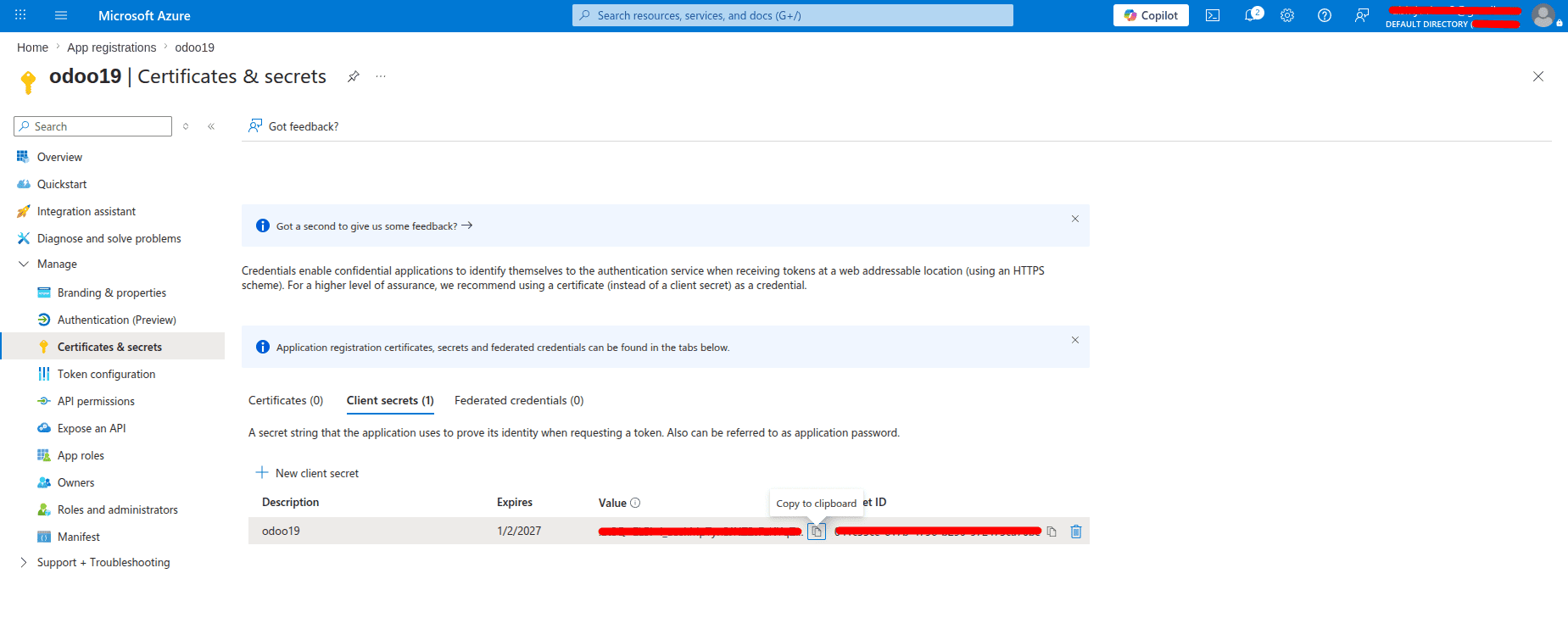Open the notifications bell

1251,15
